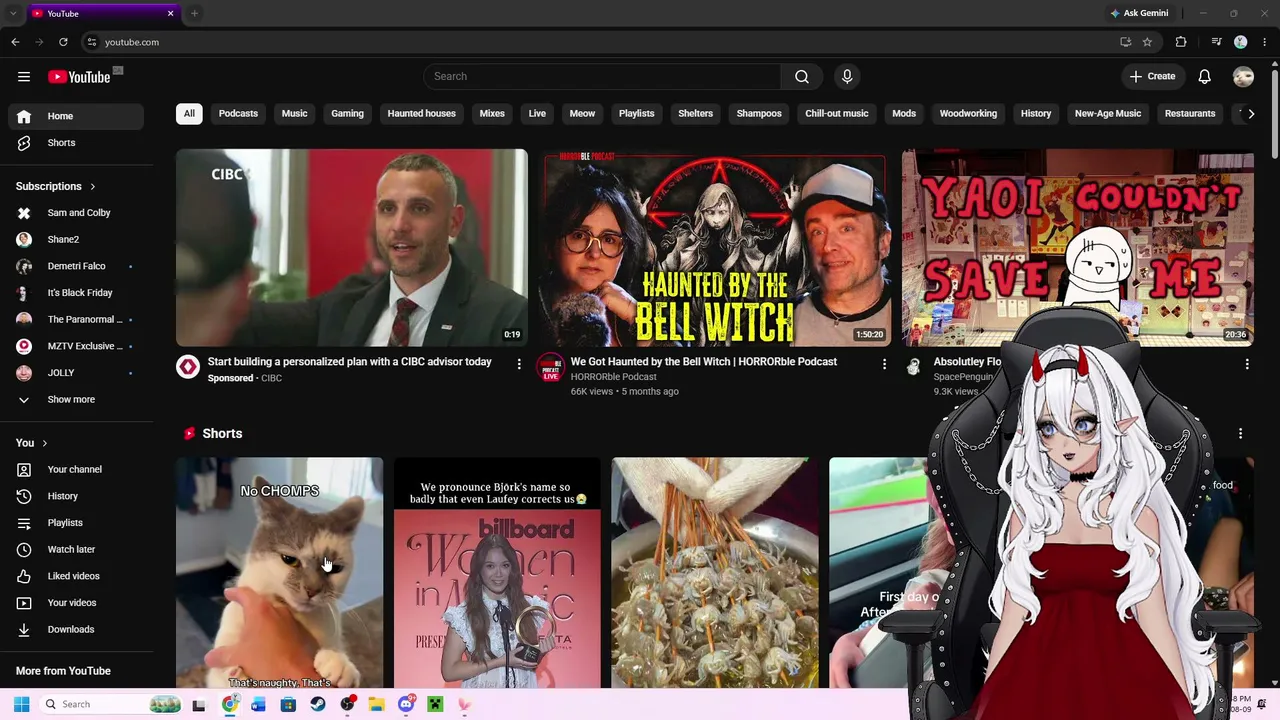Play the Haunted by the Bell Witch thumbnail
The height and width of the screenshot is (720, 1280).
[x=715, y=248]
